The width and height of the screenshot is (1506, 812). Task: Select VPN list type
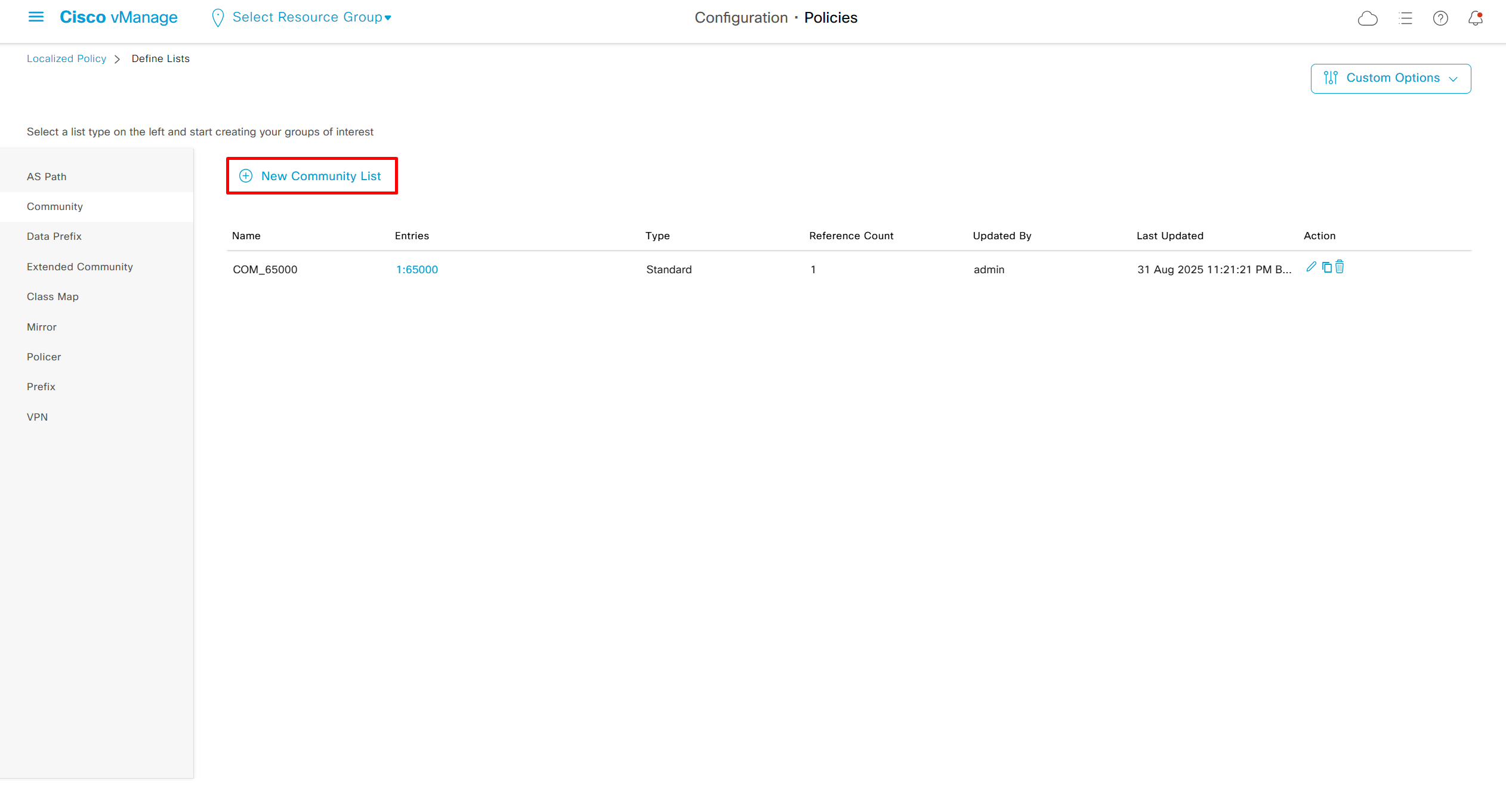pyautogui.click(x=37, y=417)
